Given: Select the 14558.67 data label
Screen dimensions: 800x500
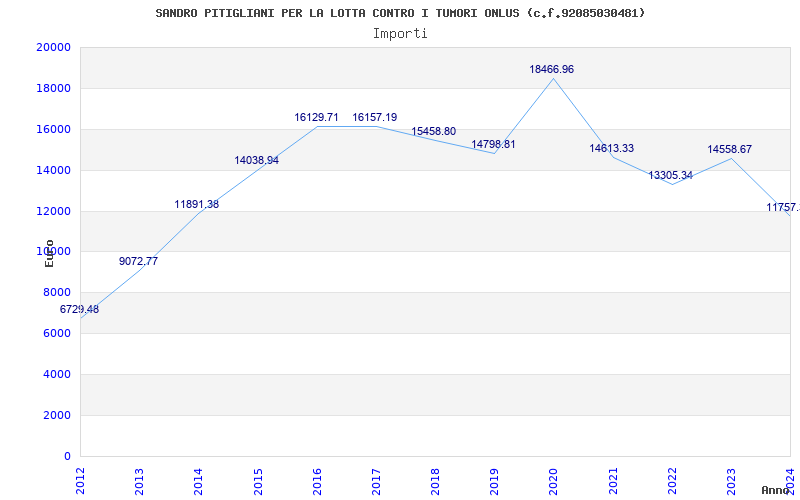Looking at the screenshot, I should point(729,150).
